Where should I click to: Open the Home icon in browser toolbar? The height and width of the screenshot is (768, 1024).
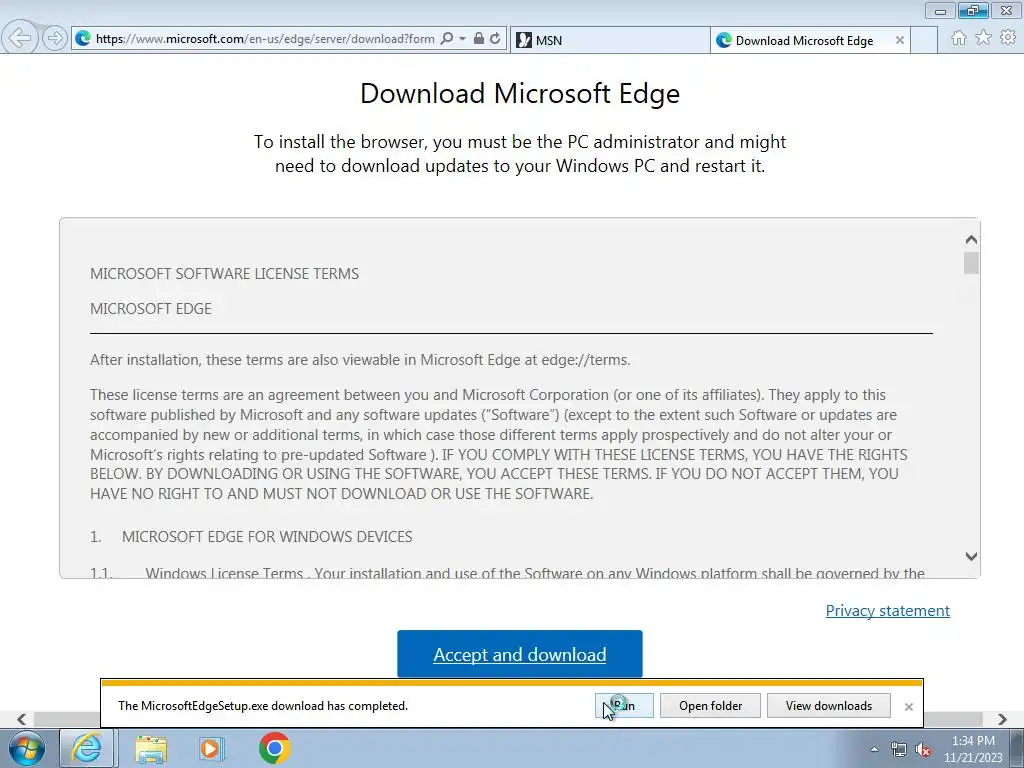tap(959, 38)
